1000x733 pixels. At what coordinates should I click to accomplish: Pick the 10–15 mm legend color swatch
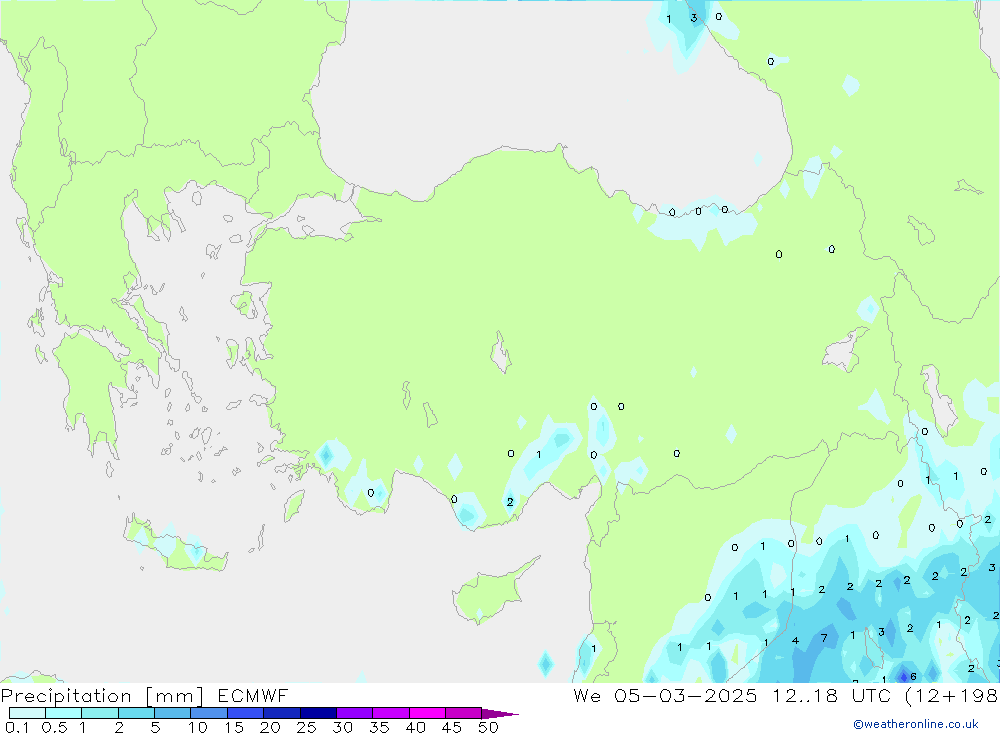(x=209, y=713)
